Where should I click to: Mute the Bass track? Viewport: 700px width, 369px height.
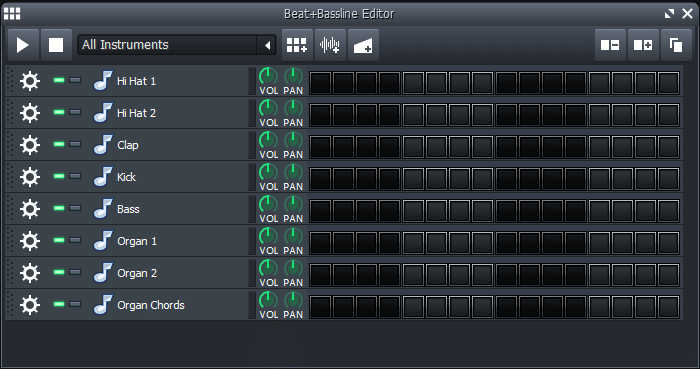59,208
